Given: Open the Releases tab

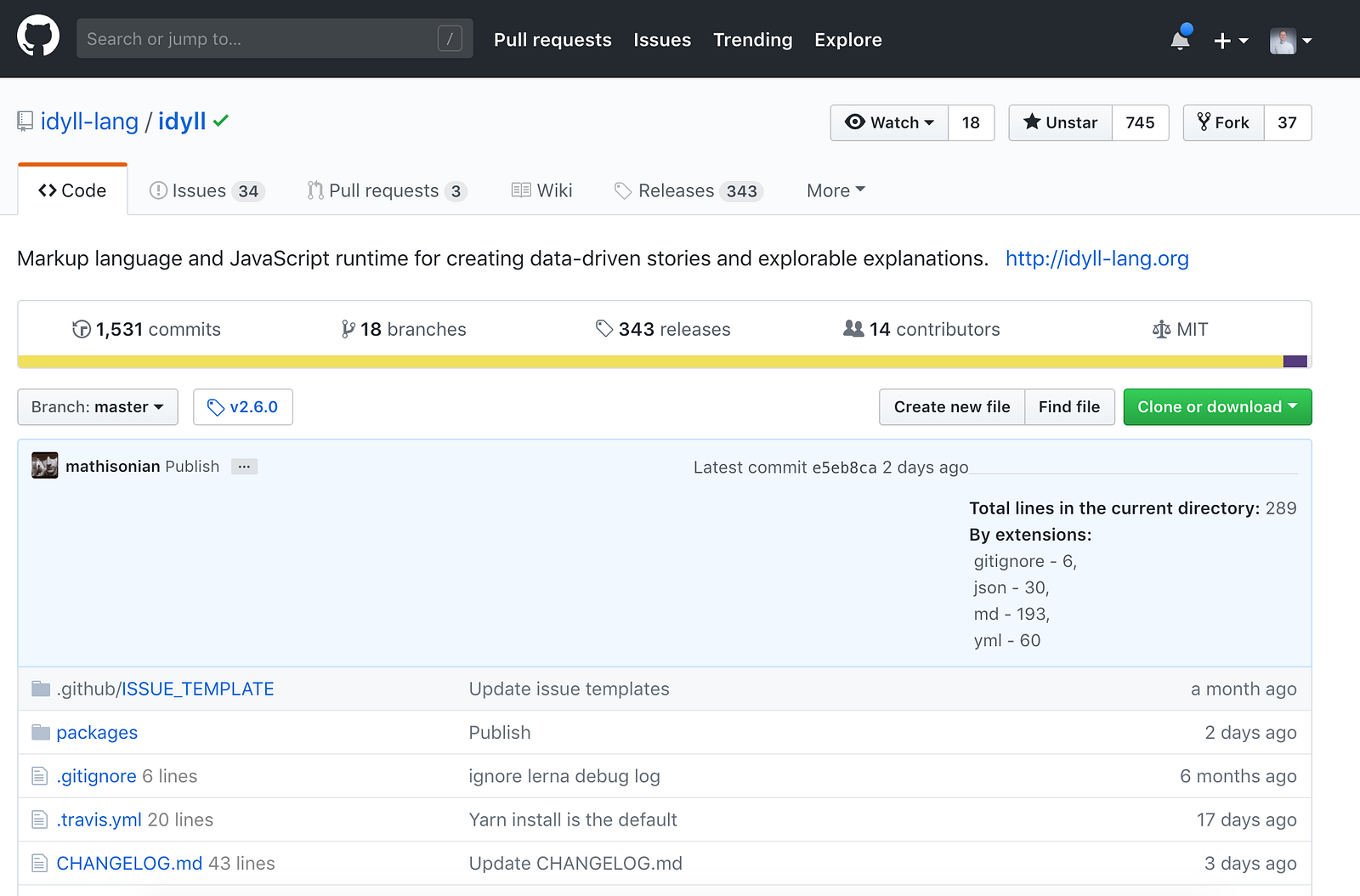Looking at the screenshot, I should pos(688,190).
